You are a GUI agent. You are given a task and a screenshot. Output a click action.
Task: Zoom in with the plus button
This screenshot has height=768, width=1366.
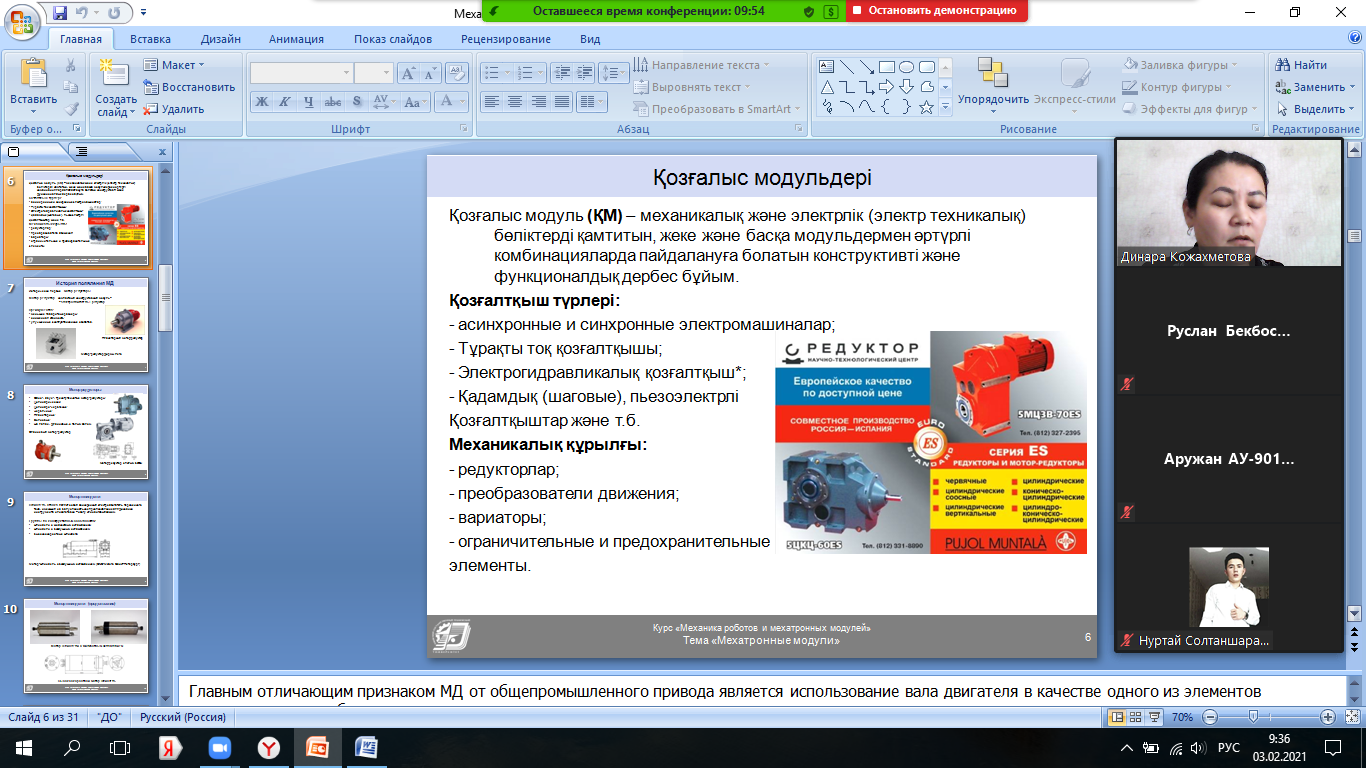(1328, 717)
